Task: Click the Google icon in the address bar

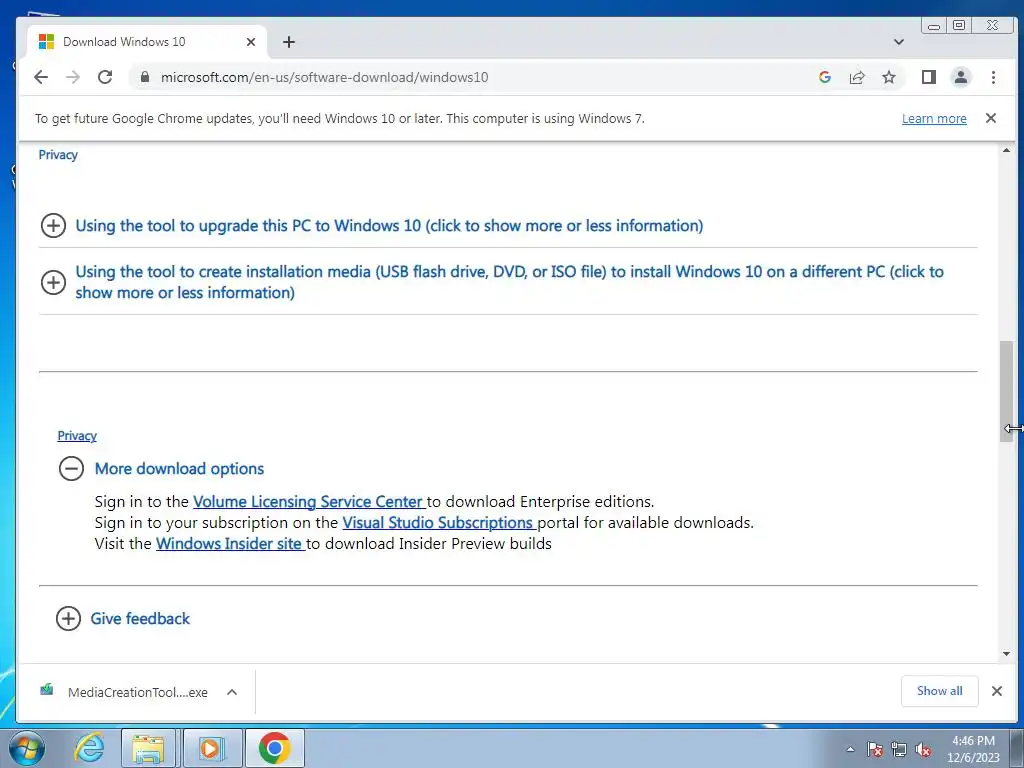Action: (825, 77)
